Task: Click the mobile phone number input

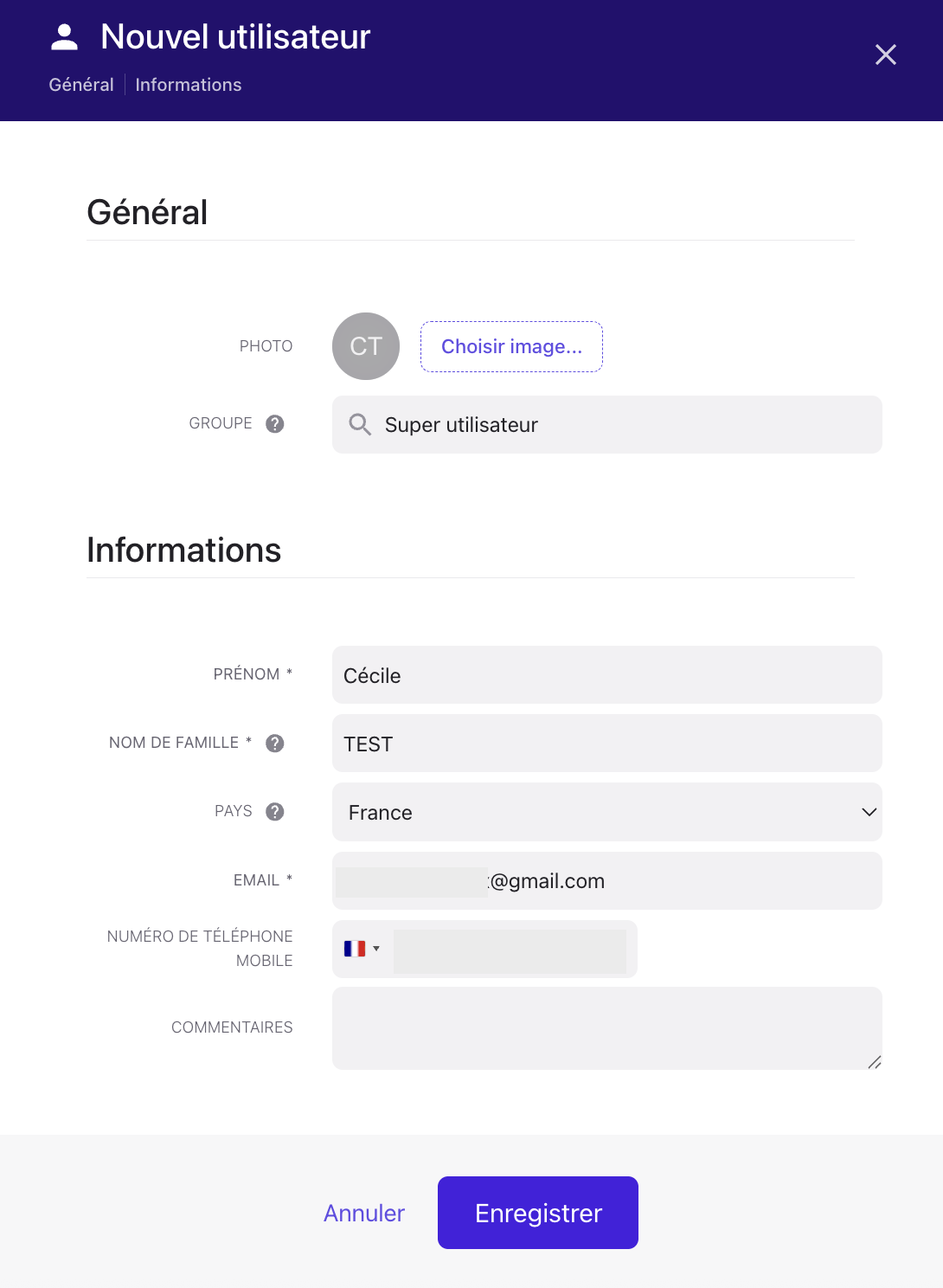Action: coord(510,950)
